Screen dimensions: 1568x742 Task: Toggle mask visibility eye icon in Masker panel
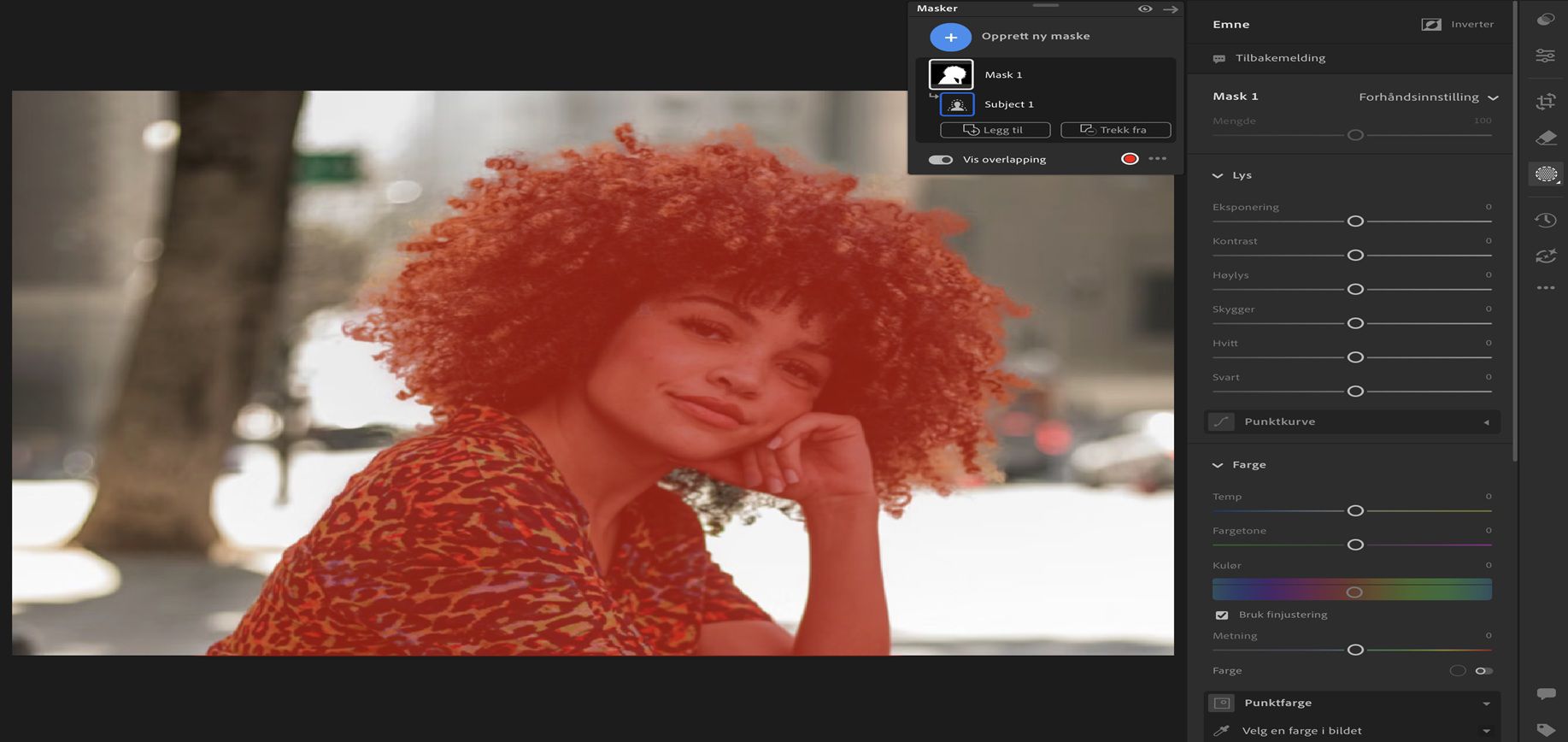[1145, 9]
